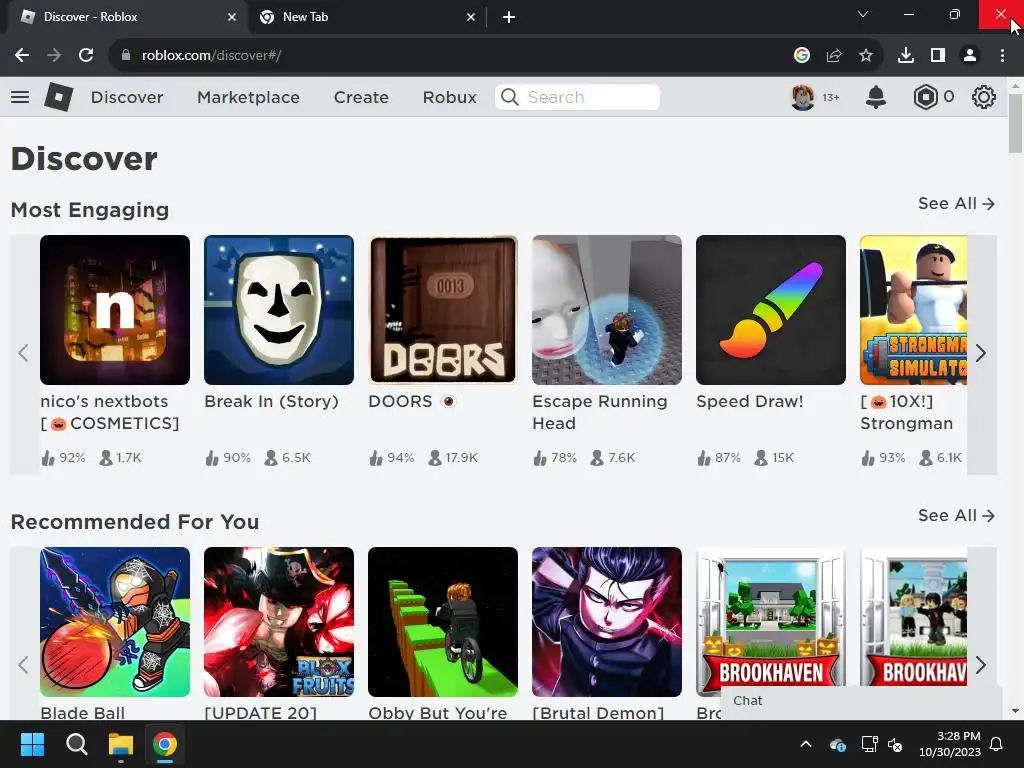Open the user avatar profile
1024x768 pixels.
[x=803, y=97]
